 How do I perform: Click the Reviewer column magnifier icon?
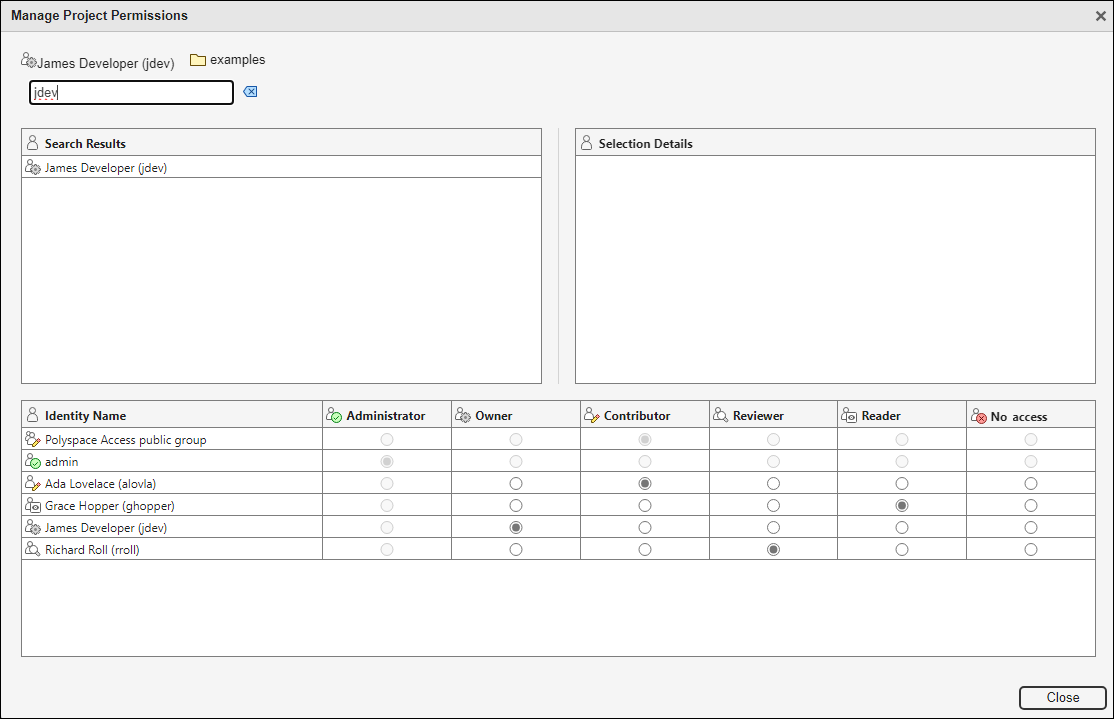[x=721, y=416]
